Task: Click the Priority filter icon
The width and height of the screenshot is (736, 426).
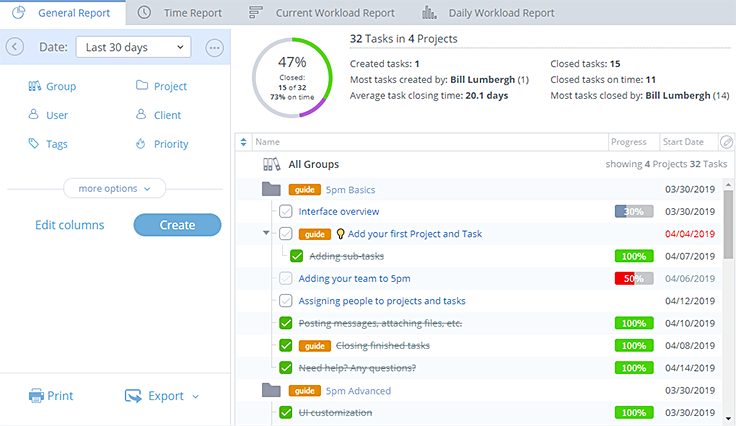Action: (x=142, y=144)
